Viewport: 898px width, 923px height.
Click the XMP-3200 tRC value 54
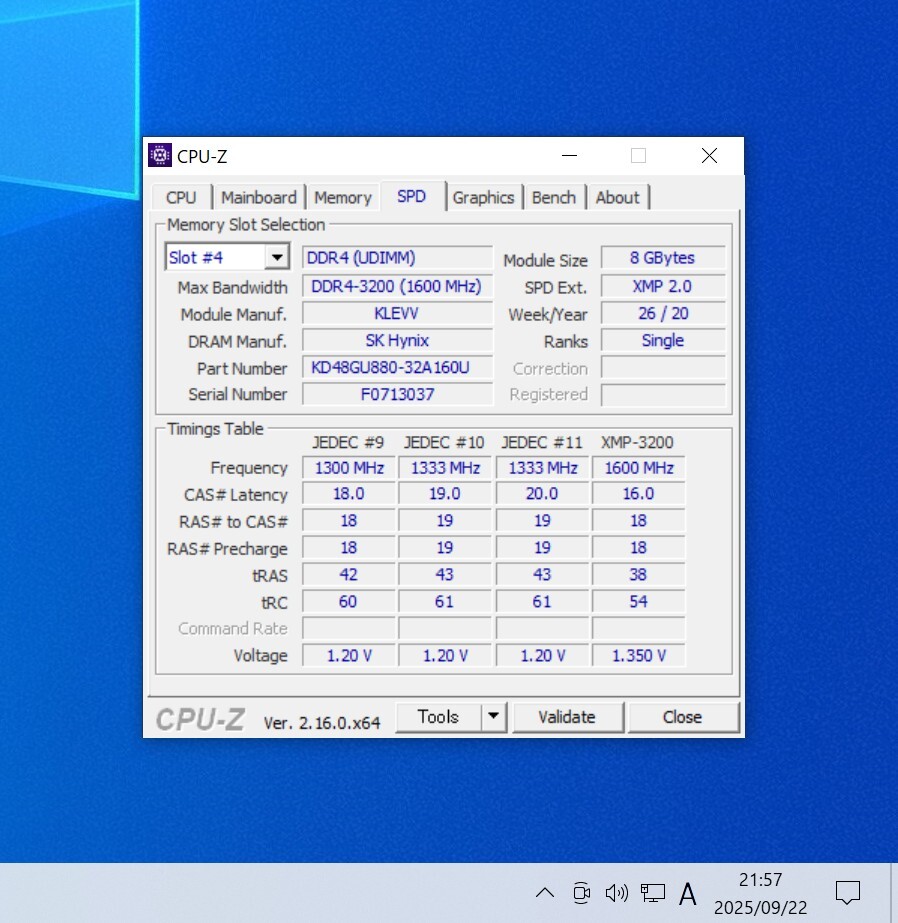pyautogui.click(x=638, y=602)
